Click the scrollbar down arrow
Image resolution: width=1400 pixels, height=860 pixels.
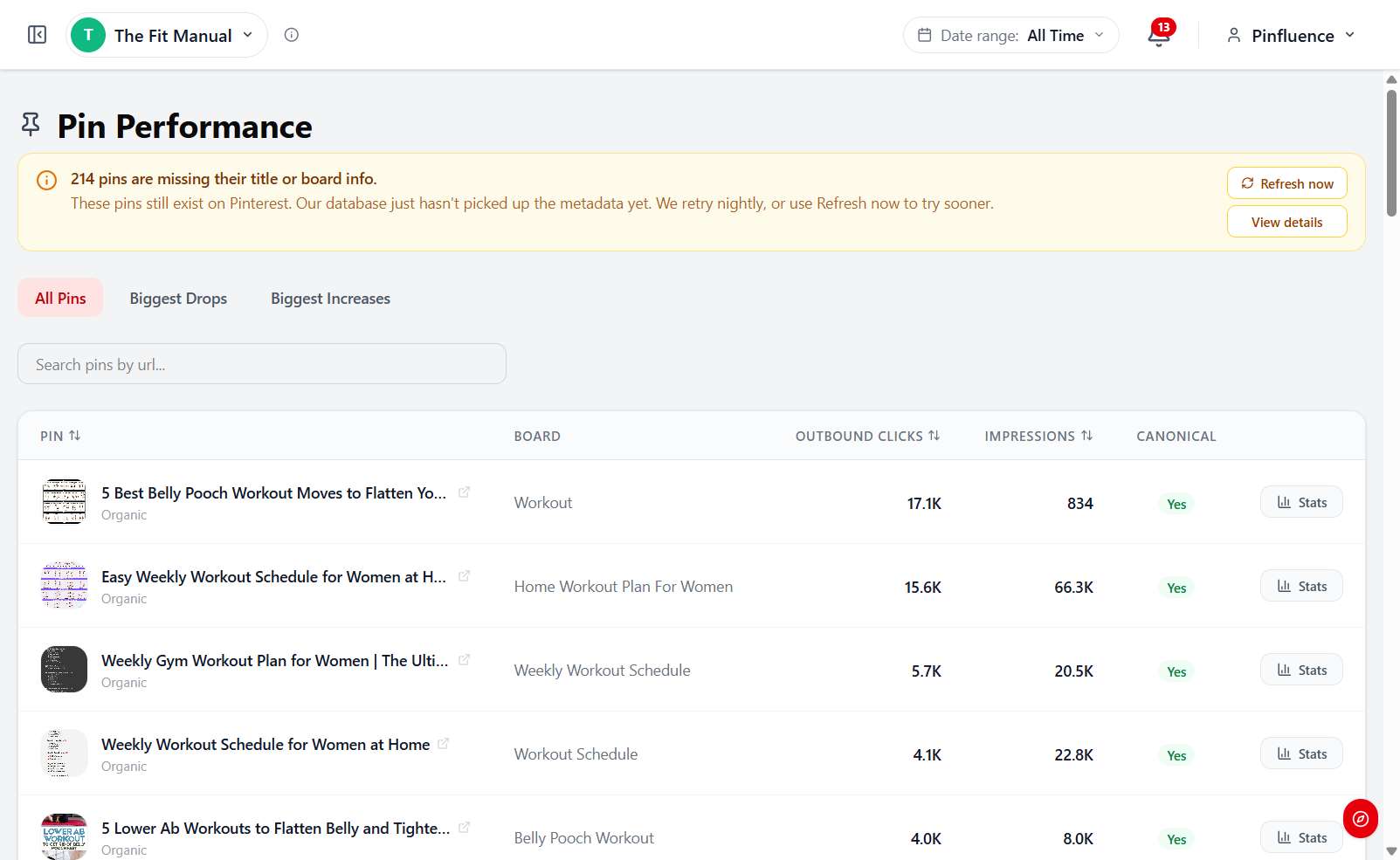click(x=1391, y=850)
